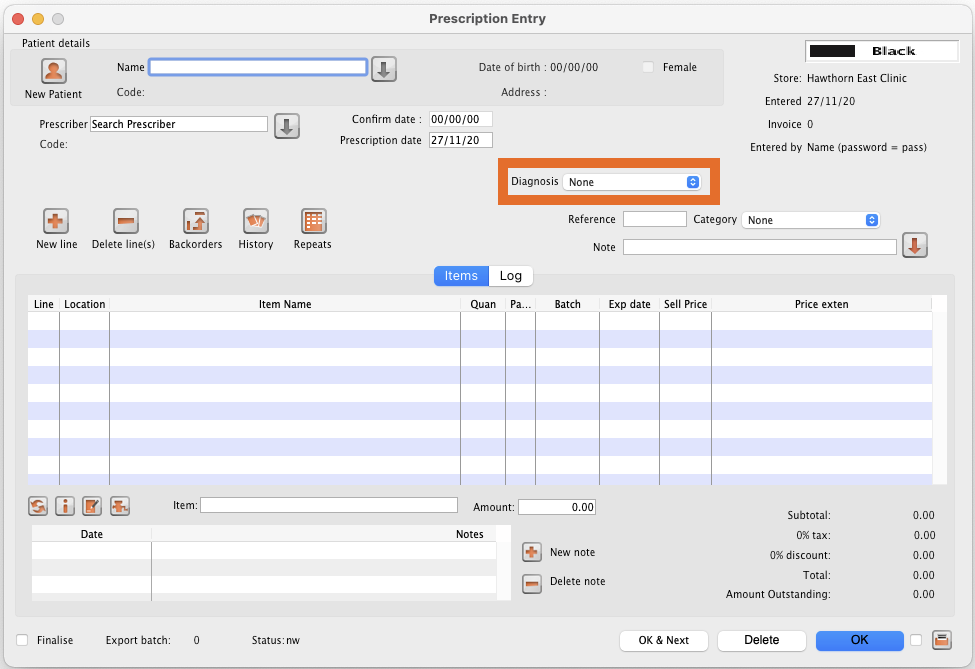Tick the Female checkbox
The width and height of the screenshot is (975, 669).
648,67
